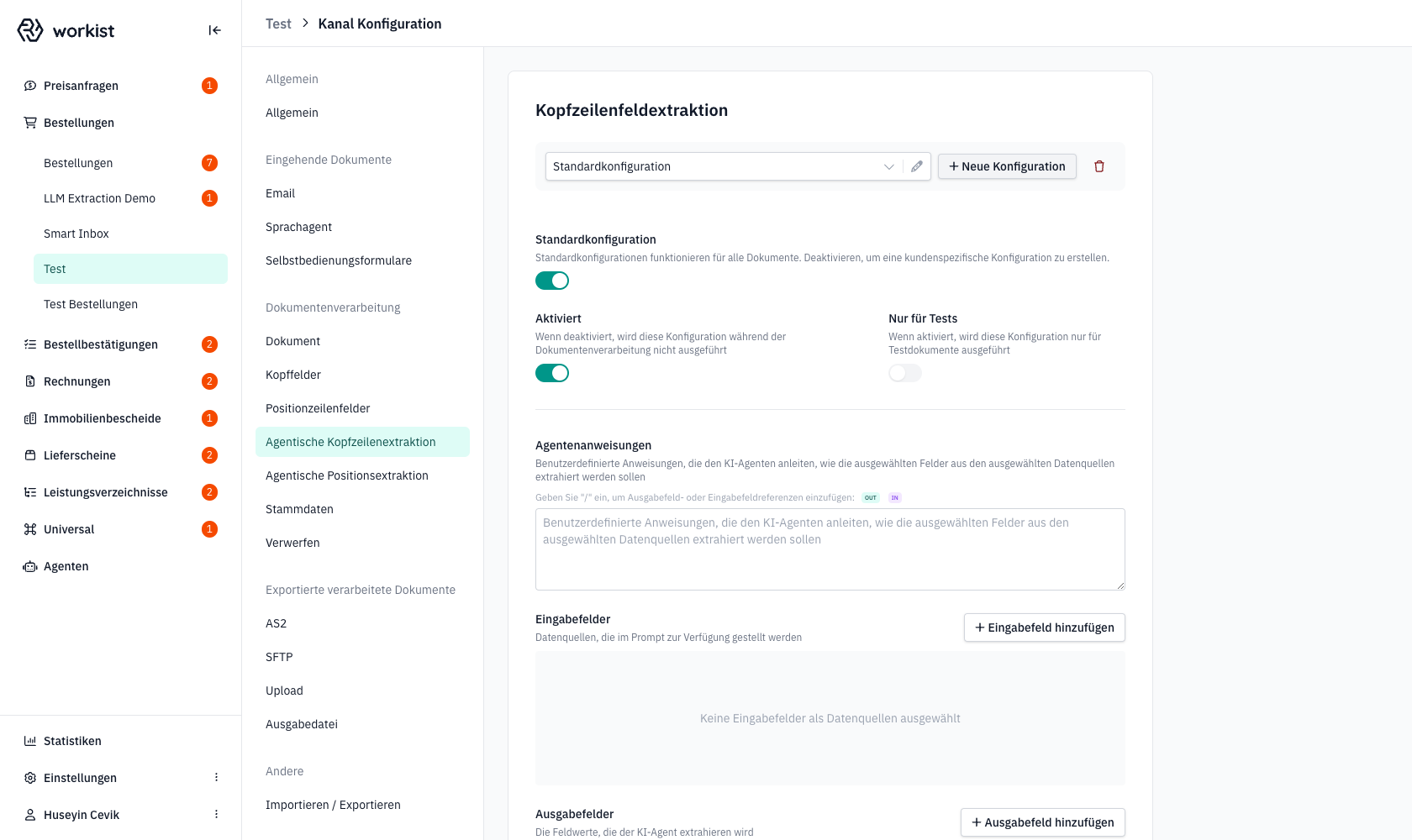Open the Kopffelder section
The height and width of the screenshot is (840, 1412).
coord(362,375)
